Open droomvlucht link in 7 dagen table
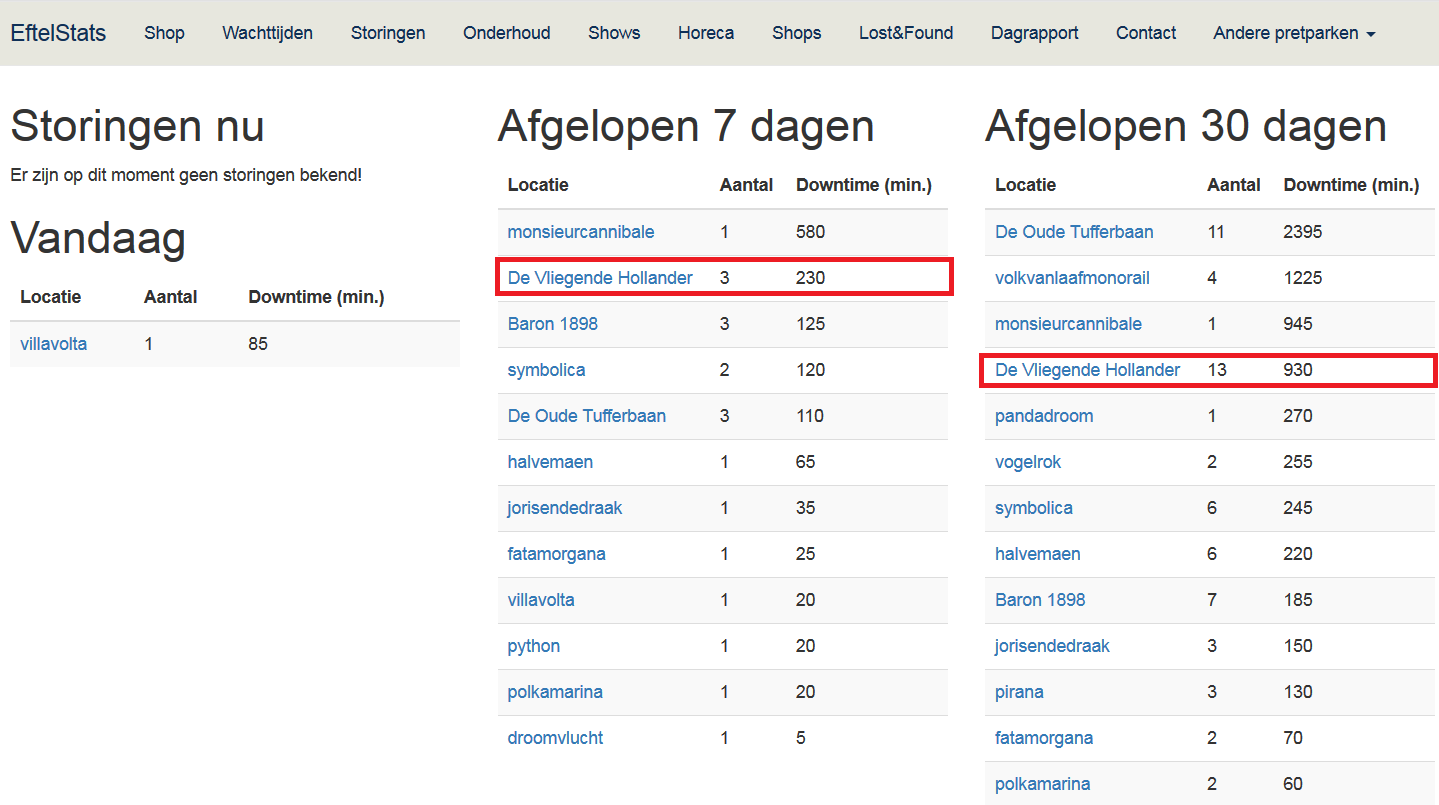Image resolution: width=1439 pixels, height=805 pixels. point(555,738)
